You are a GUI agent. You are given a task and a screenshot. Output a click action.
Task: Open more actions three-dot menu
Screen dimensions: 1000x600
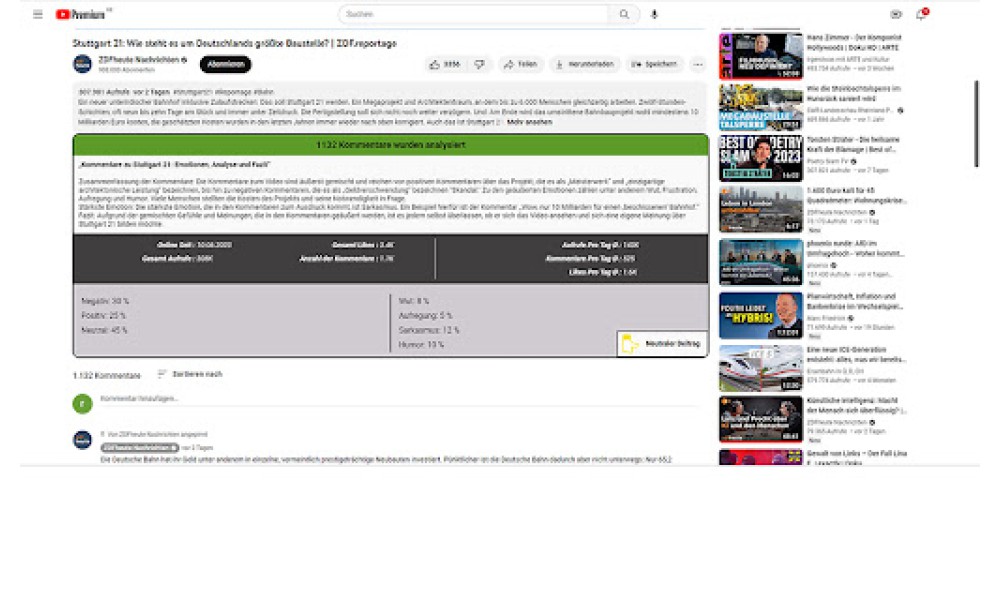[x=698, y=64]
